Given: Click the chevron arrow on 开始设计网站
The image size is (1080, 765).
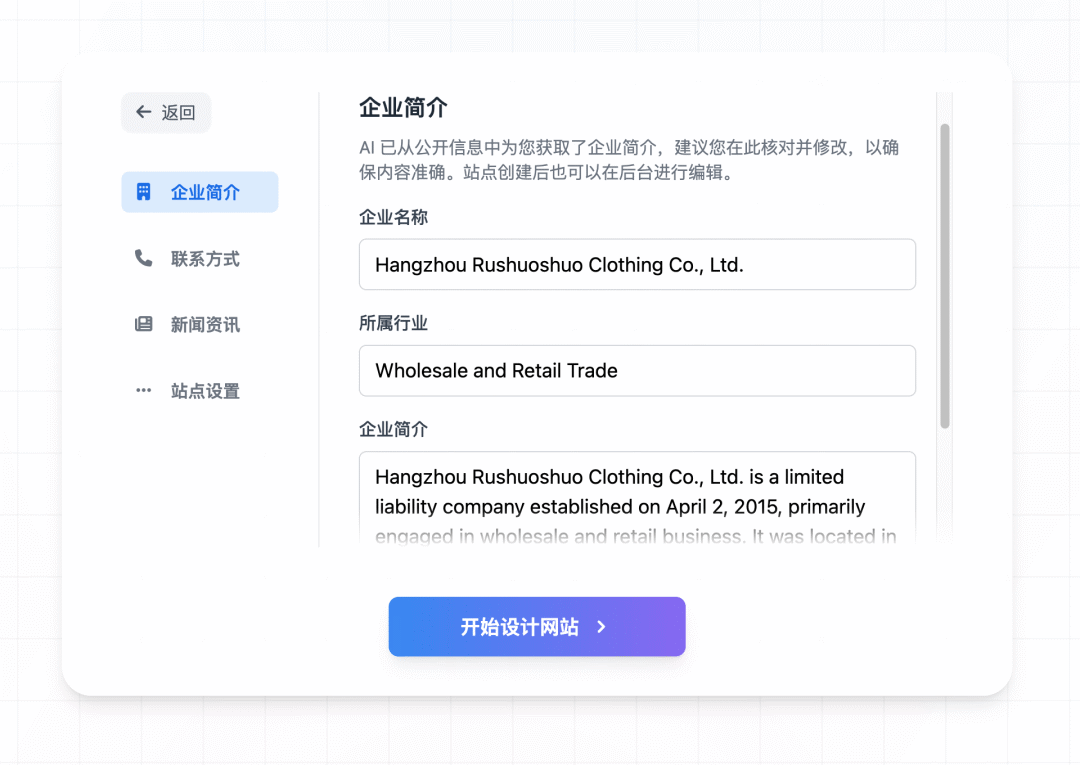Looking at the screenshot, I should point(601,627).
